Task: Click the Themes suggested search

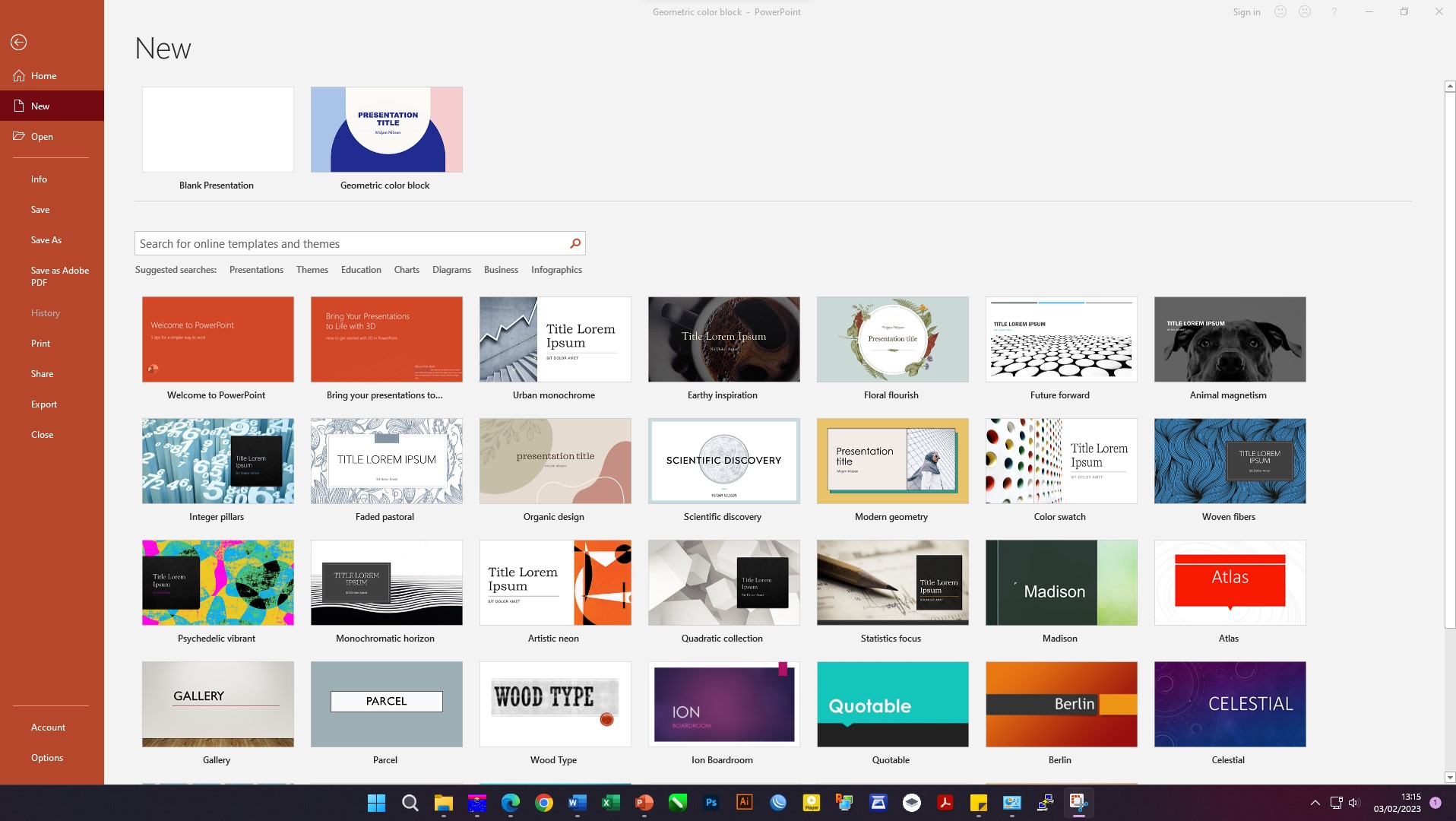Action: click(312, 270)
